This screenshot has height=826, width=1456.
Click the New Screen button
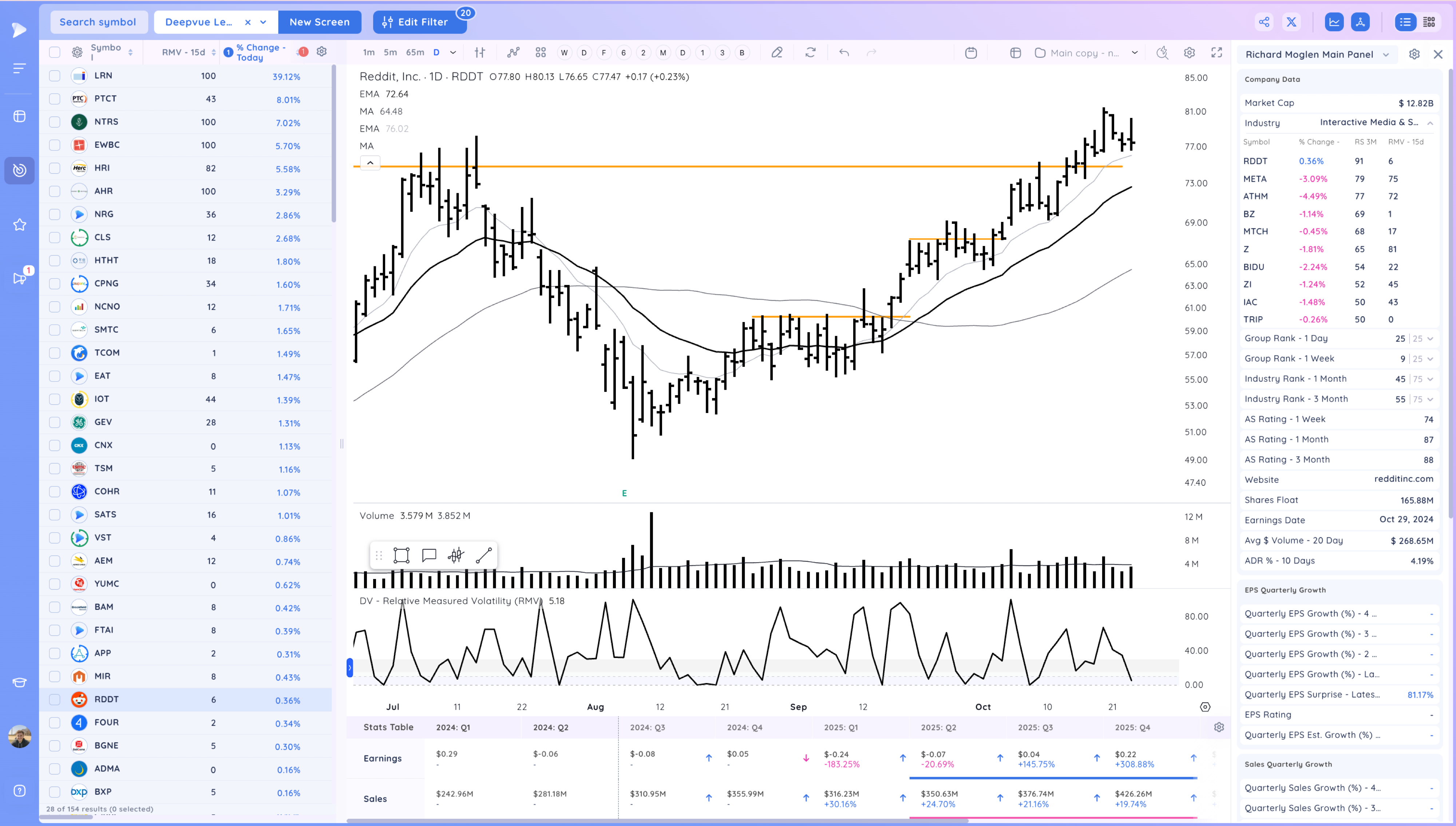pos(320,22)
